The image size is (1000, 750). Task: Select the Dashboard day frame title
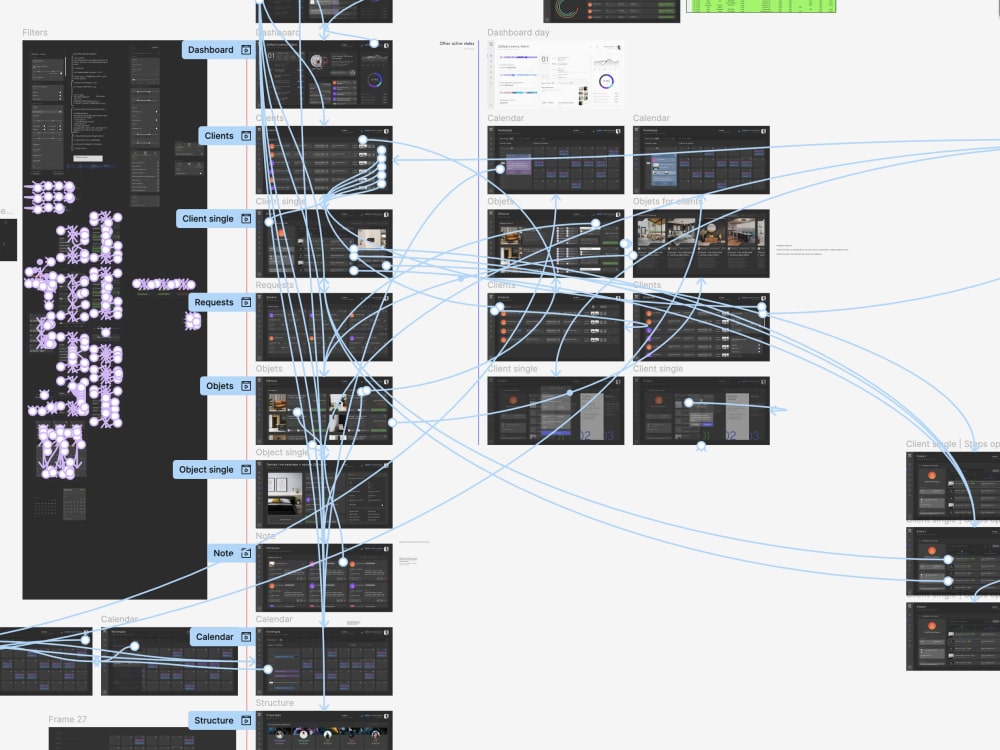pos(518,33)
